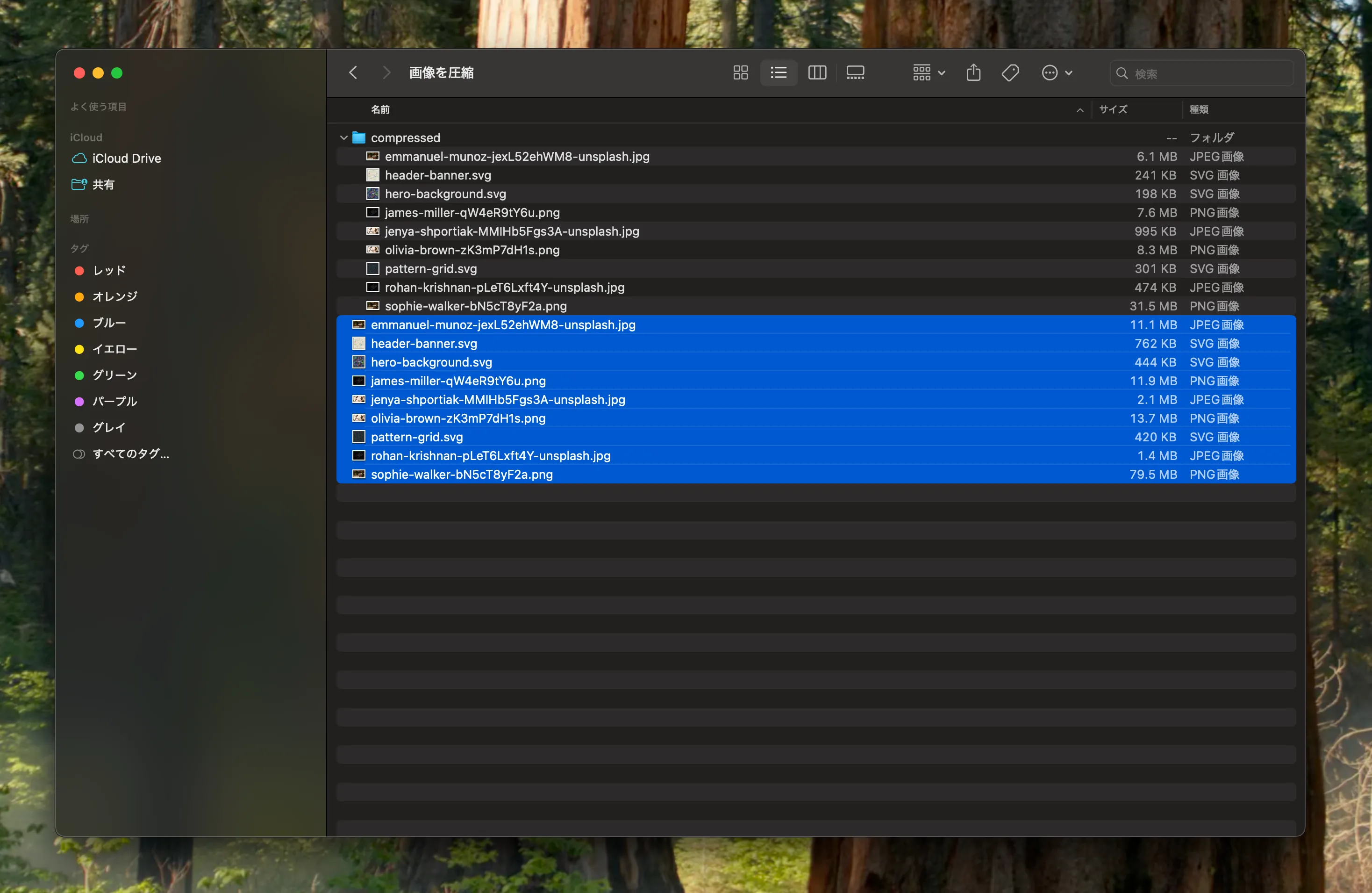Go back with the left chevron
This screenshot has height=893, width=1372.
(353, 72)
